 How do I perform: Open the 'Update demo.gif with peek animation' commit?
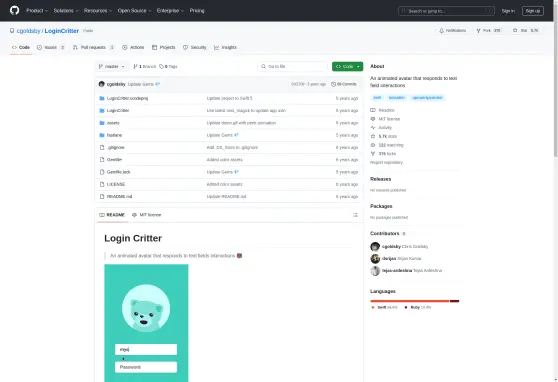point(241,123)
